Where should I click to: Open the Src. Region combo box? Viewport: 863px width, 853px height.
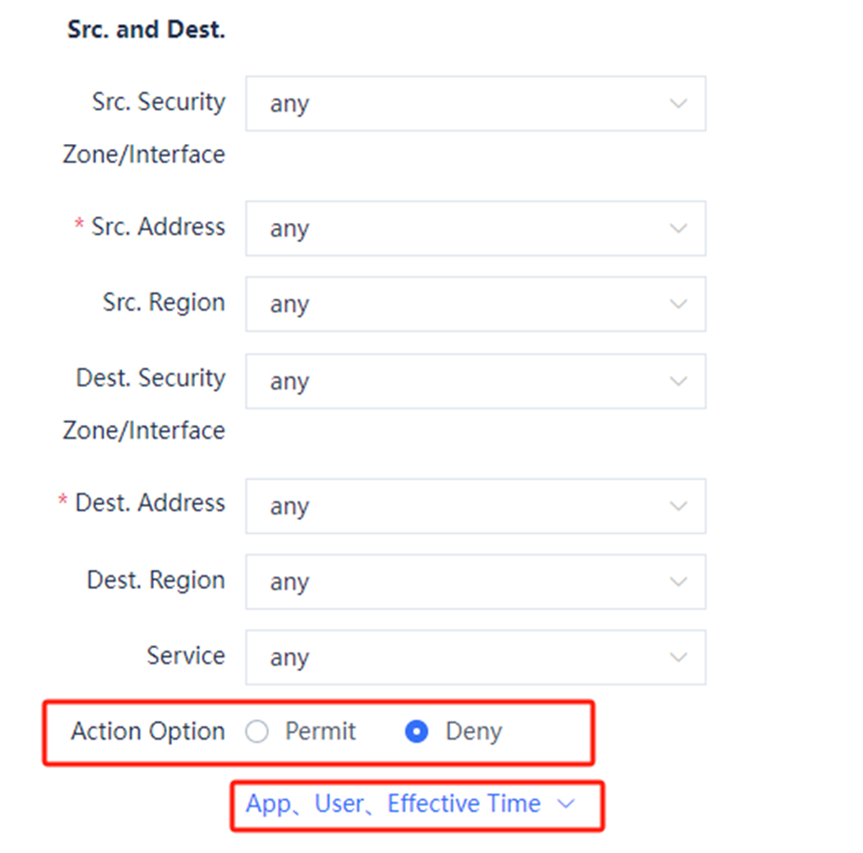coord(475,305)
